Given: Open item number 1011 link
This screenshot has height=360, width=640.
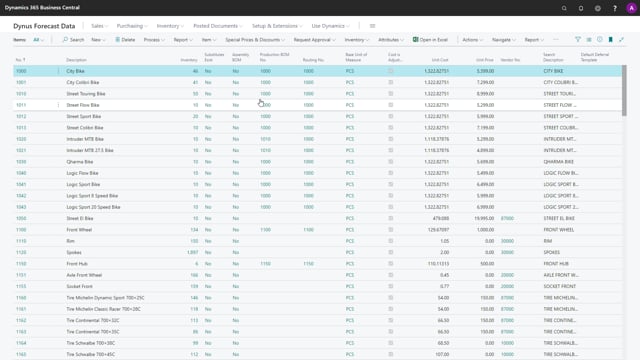Looking at the screenshot, I should pyautogui.click(x=21, y=105).
